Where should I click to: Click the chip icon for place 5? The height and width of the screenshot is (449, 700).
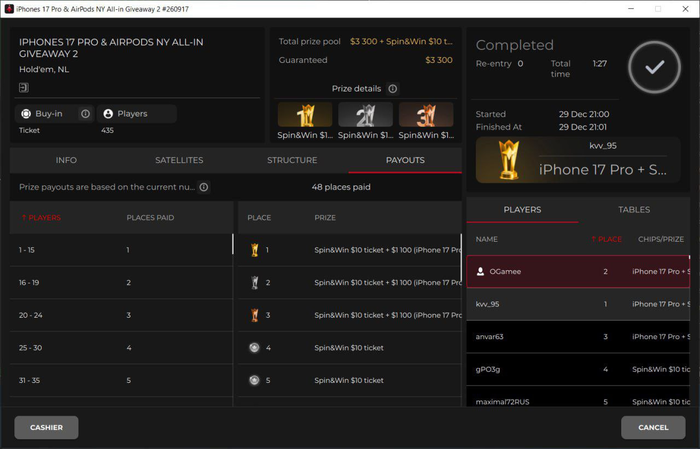coord(254,380)
